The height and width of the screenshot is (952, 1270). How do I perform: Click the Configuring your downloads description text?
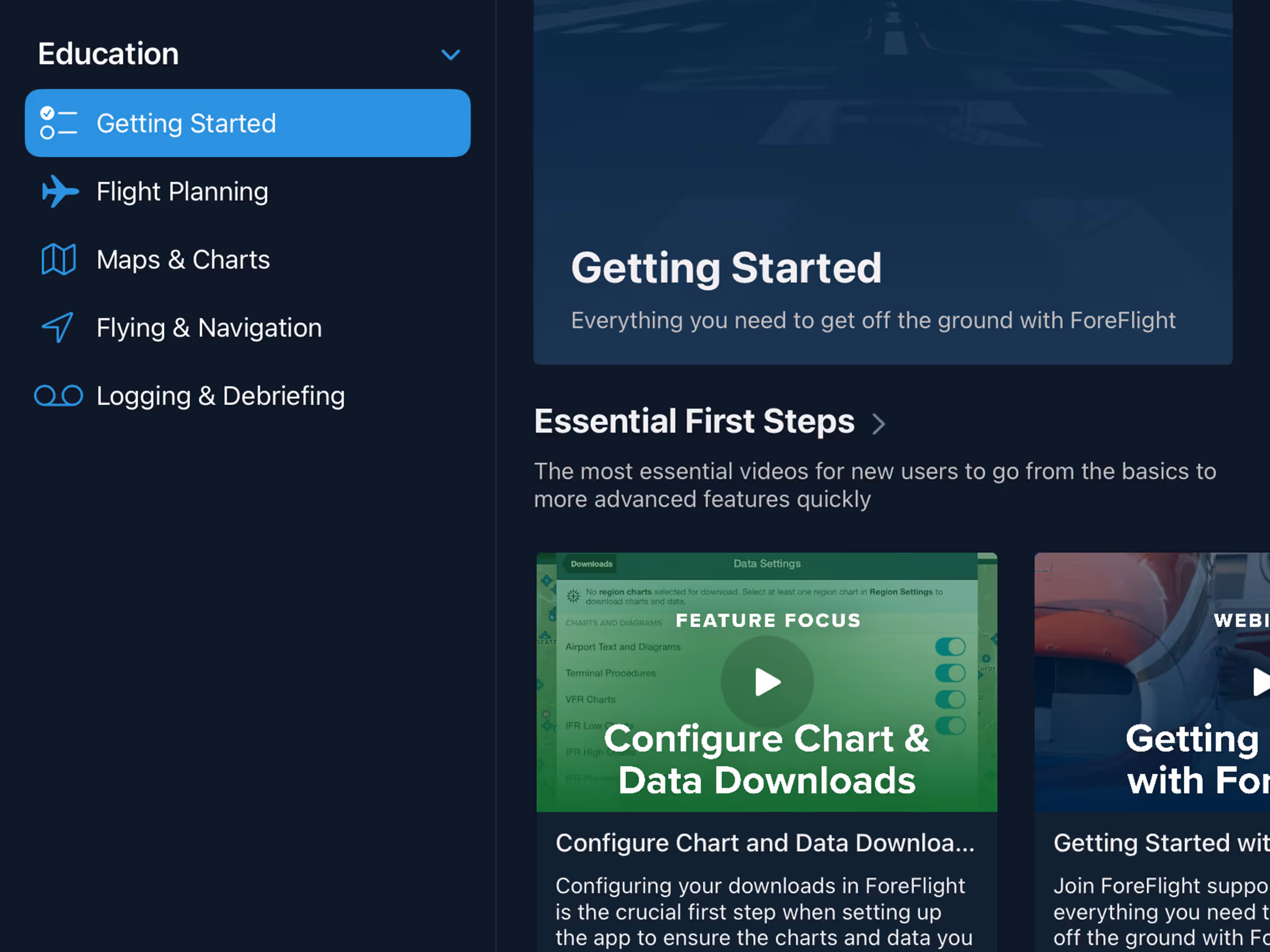pos(764,912)
